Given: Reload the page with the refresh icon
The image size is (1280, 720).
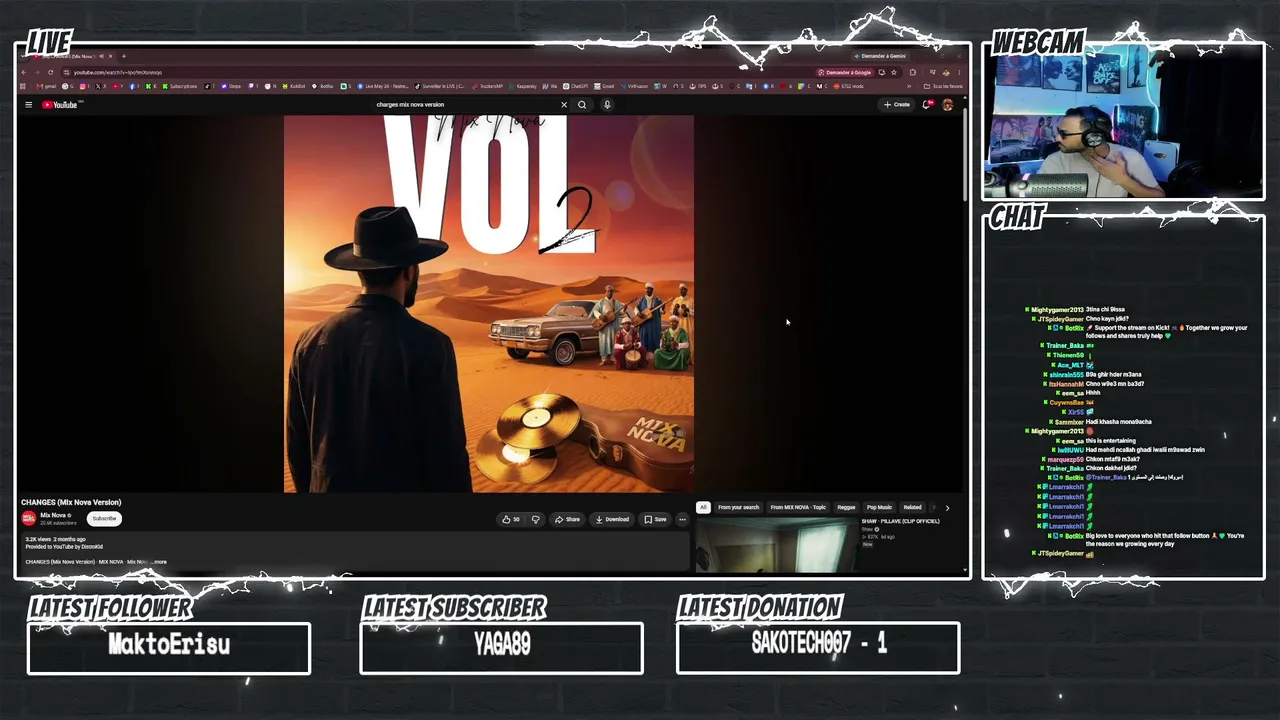Looking at the screenshot, I should (x=50, y=72).
